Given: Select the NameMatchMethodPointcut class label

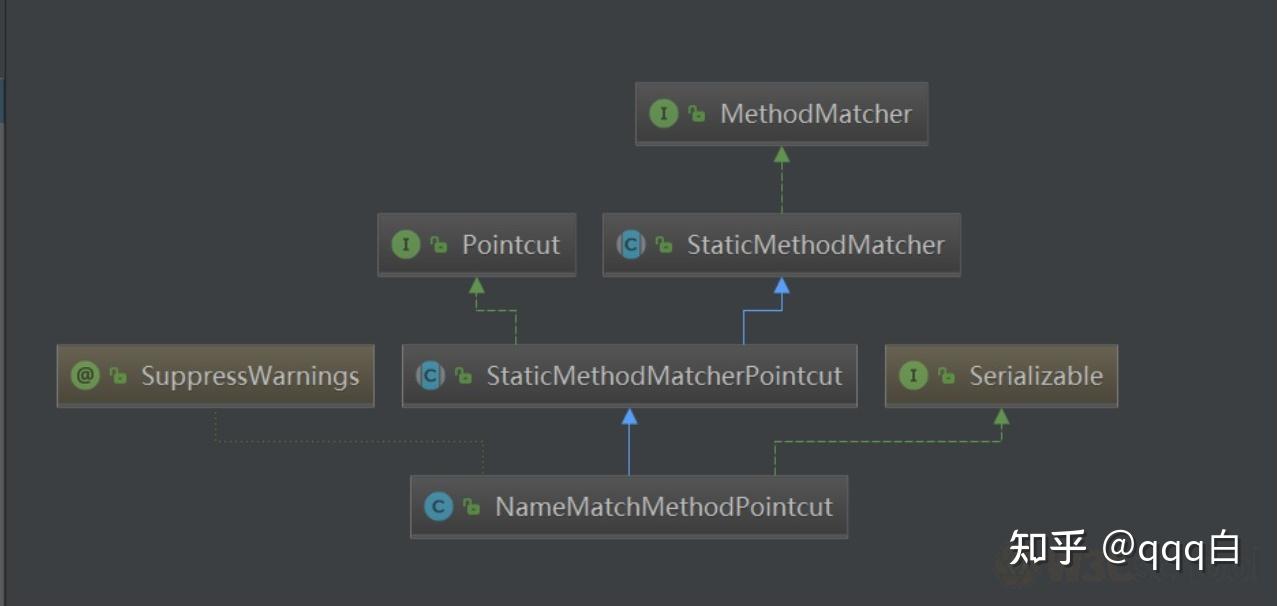Looking at the screenshot, I should click(x=664, y=507).
